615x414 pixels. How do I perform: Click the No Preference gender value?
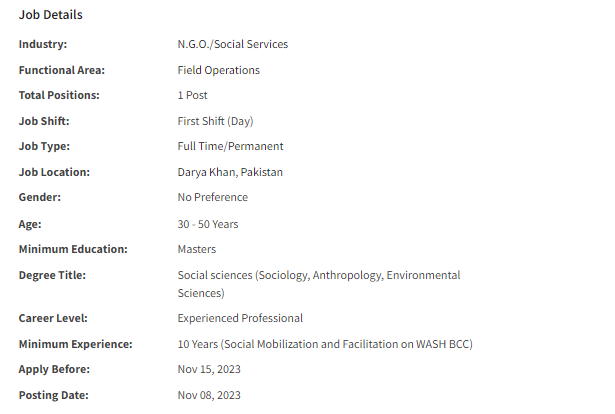[x=213, y=197]
